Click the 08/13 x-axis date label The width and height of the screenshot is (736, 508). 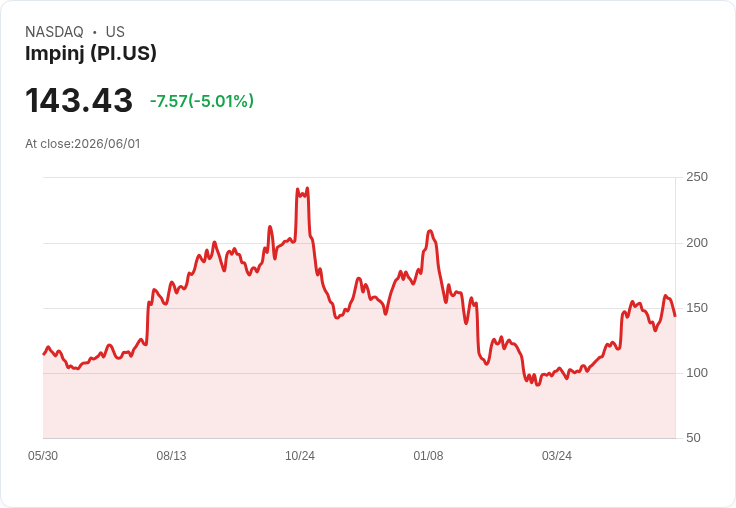coord(171,455)
